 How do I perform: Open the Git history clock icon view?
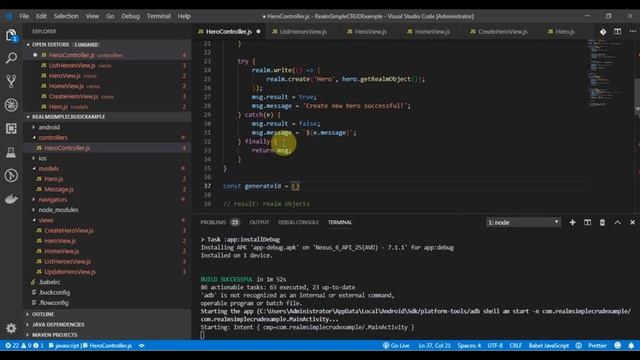click(x=11, y=176)
